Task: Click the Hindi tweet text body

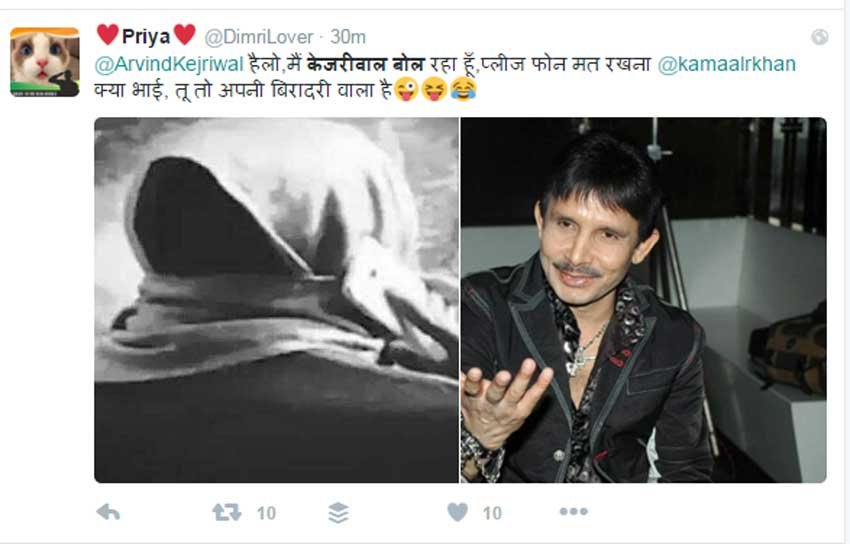Action: 445,77
